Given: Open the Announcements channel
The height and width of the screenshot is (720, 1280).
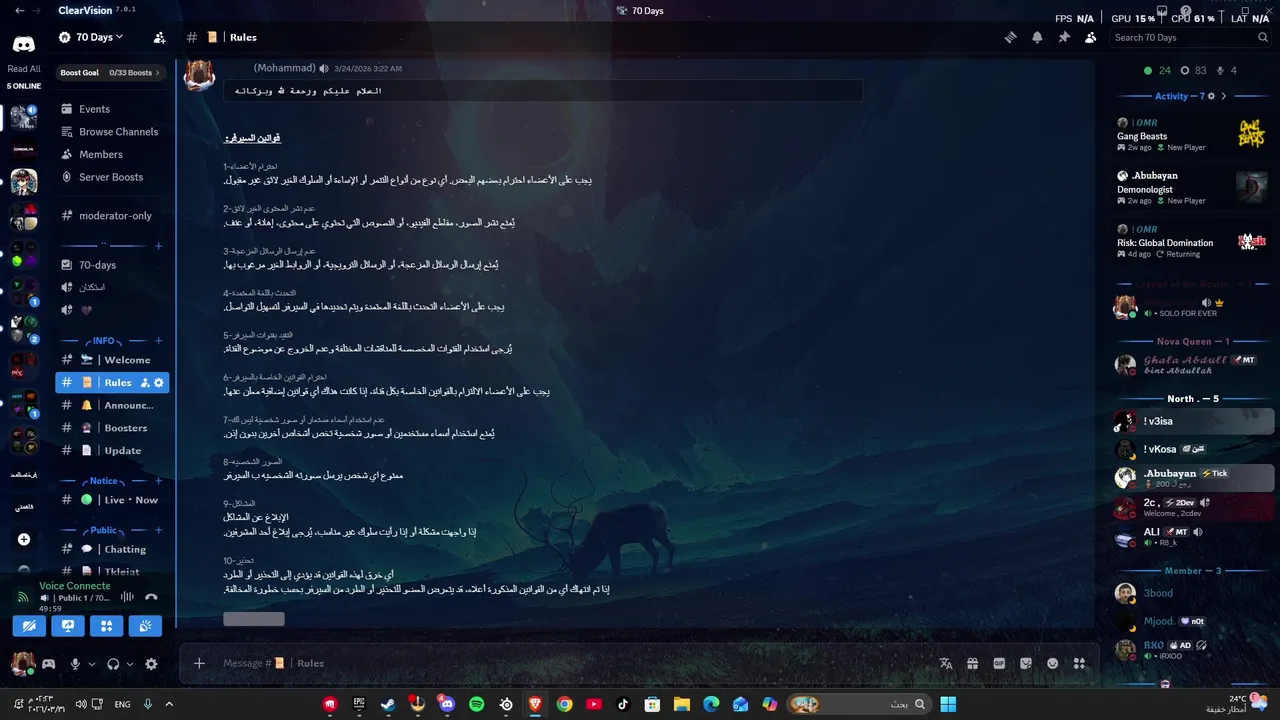Looking at the screenshot, I should pyautogui.click(x=112, y=405).
